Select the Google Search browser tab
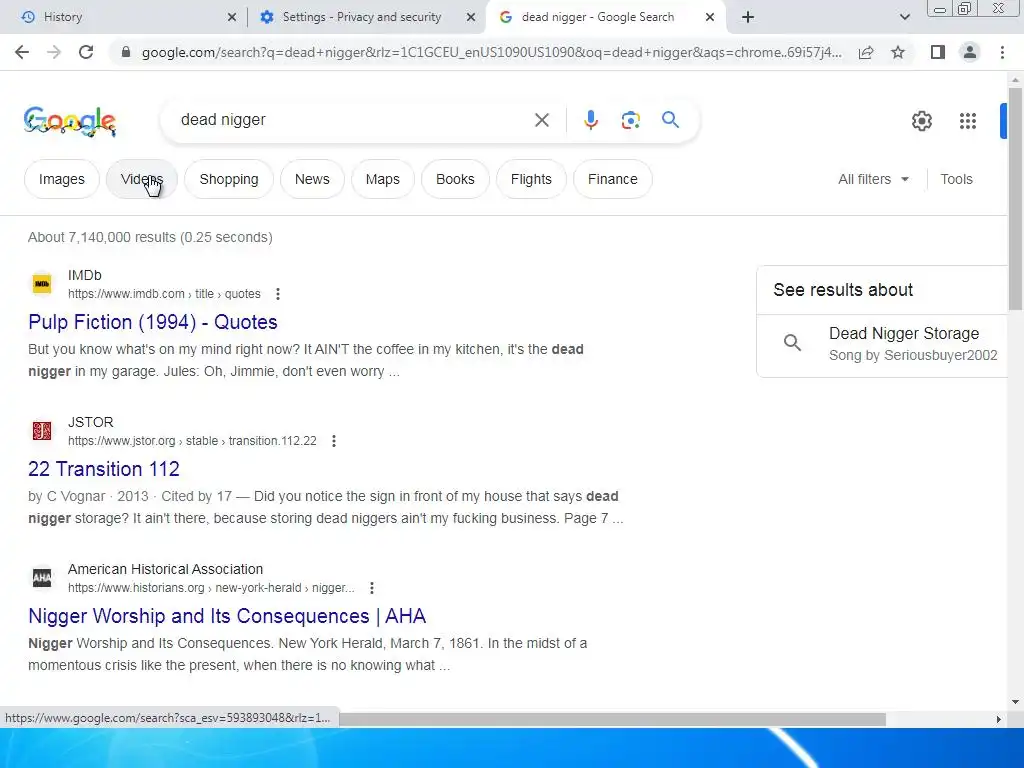 pyautogui.click(x=604, y=17)
